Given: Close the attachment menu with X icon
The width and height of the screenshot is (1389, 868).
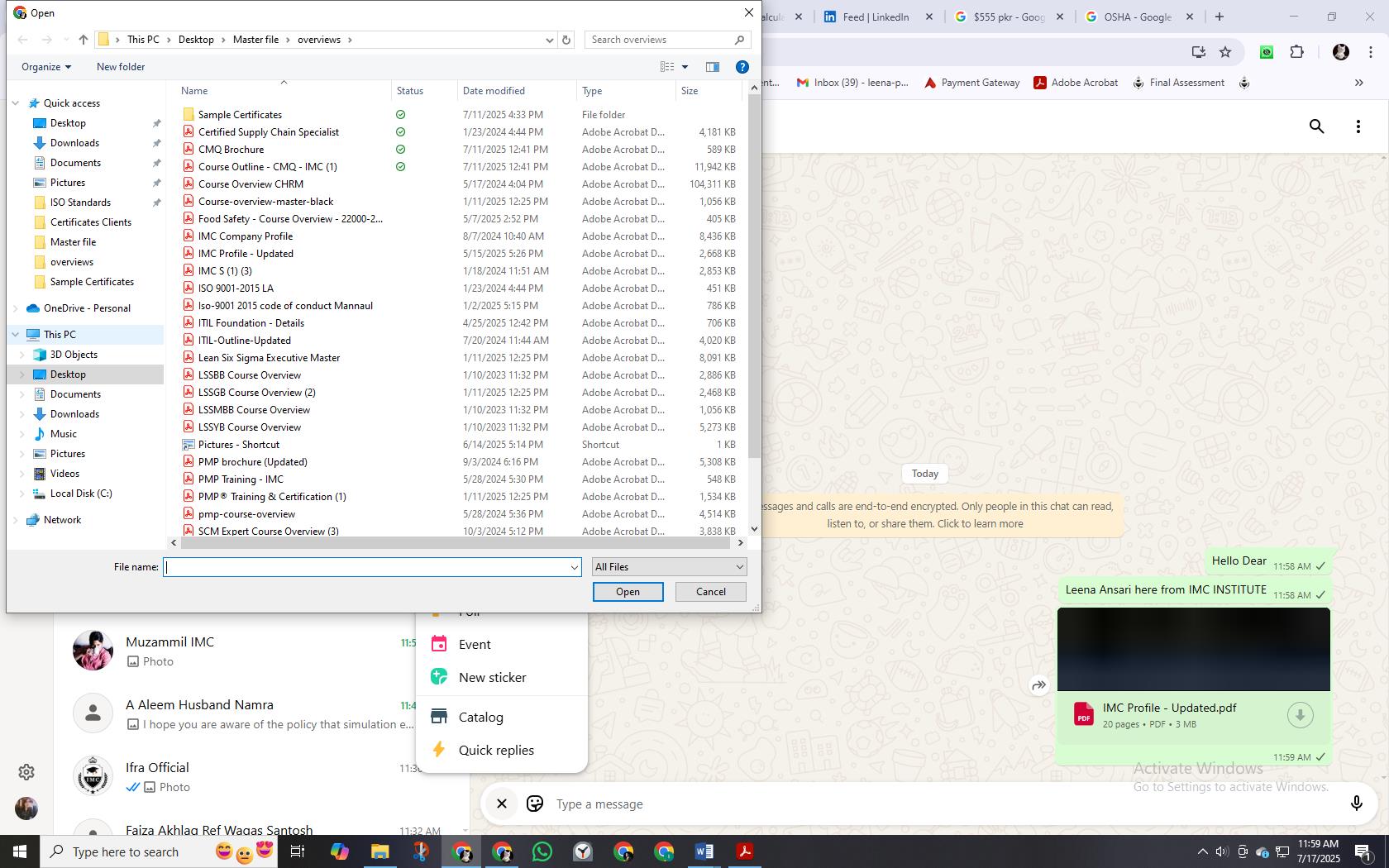Looking at the screenshot, I should [x=501, y=804].
